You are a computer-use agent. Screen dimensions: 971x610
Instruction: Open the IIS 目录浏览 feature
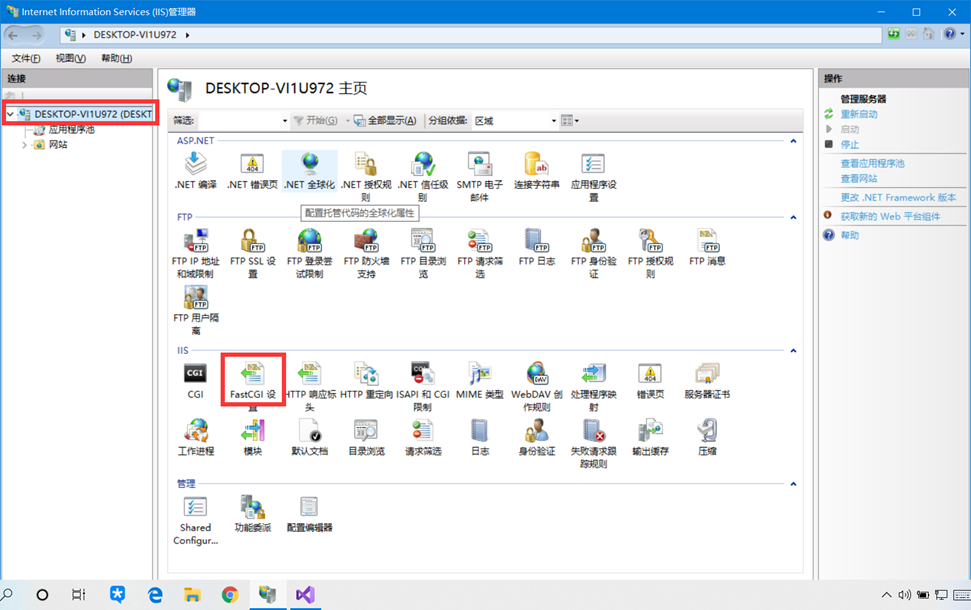[x=366, y=437]
